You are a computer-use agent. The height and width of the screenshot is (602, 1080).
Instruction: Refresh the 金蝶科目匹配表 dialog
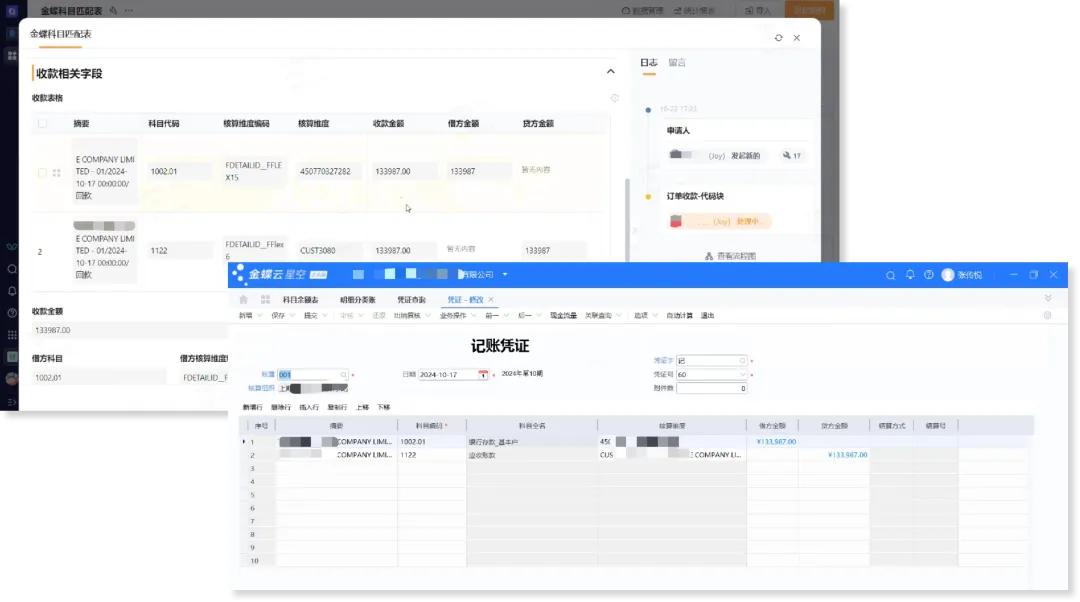click(x=778, y=38)
